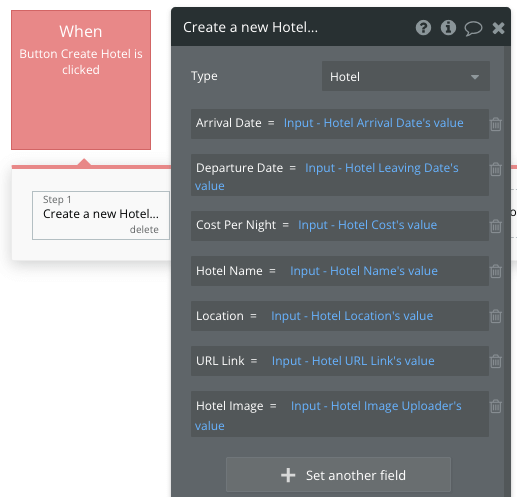
Task: Close the Create a new Hotel panel
Action: tap(498, 28)
